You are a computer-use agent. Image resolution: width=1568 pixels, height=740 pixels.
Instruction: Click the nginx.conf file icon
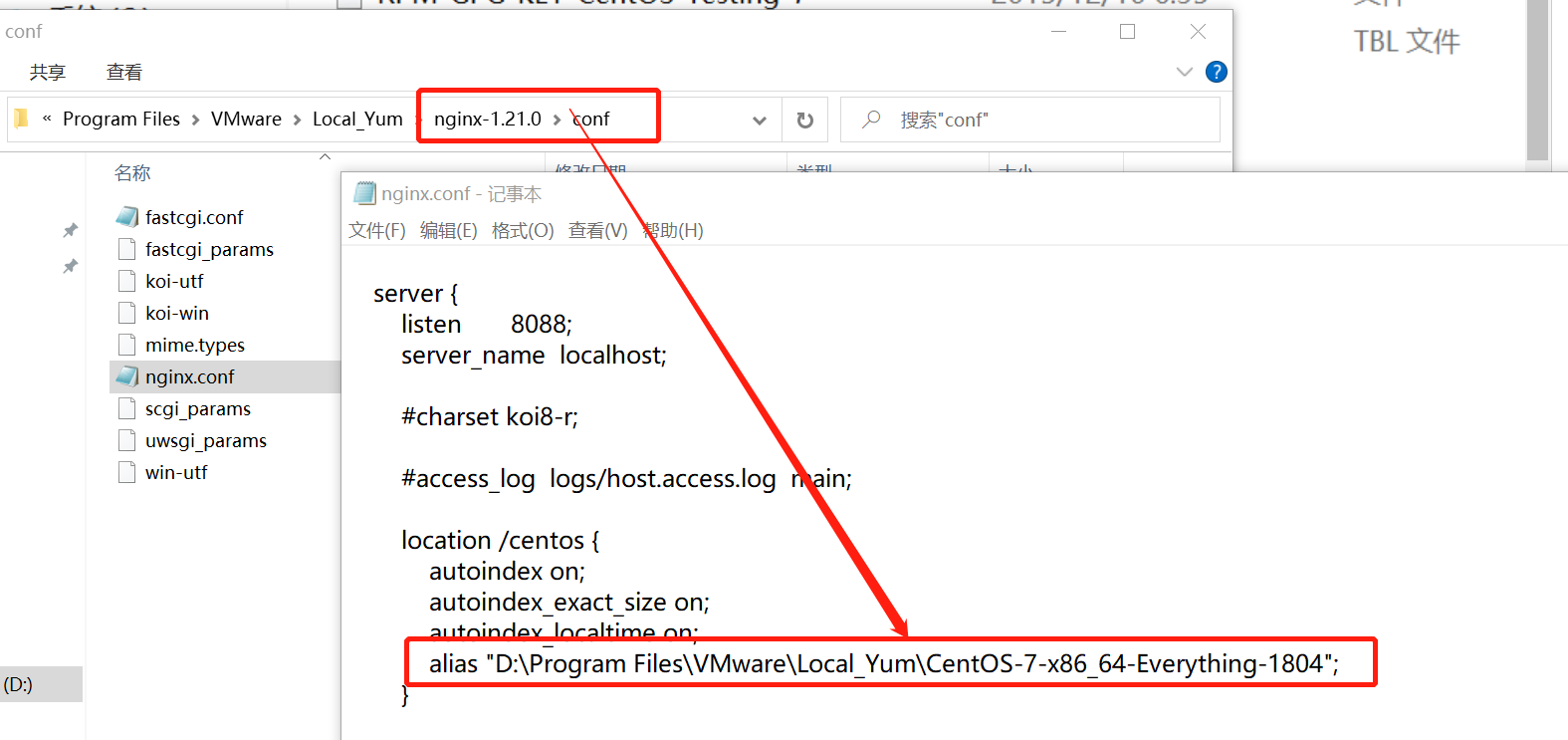tap(126, 376)
